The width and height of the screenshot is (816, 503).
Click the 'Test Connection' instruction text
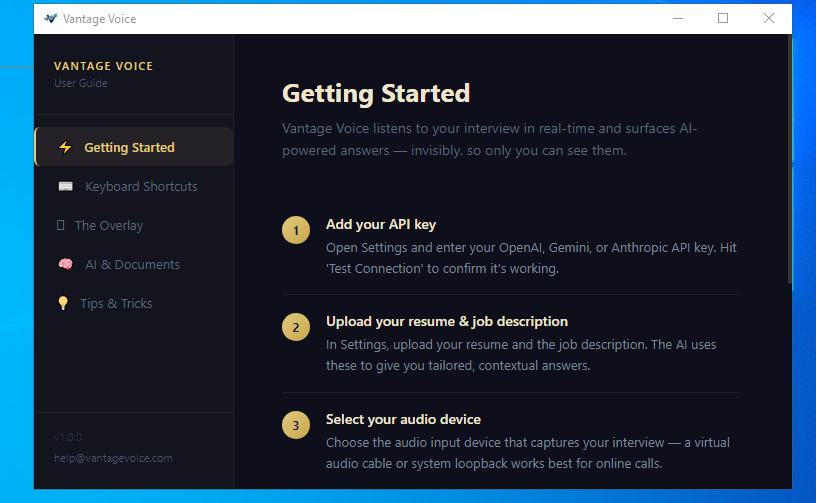(x=531, y=258)
